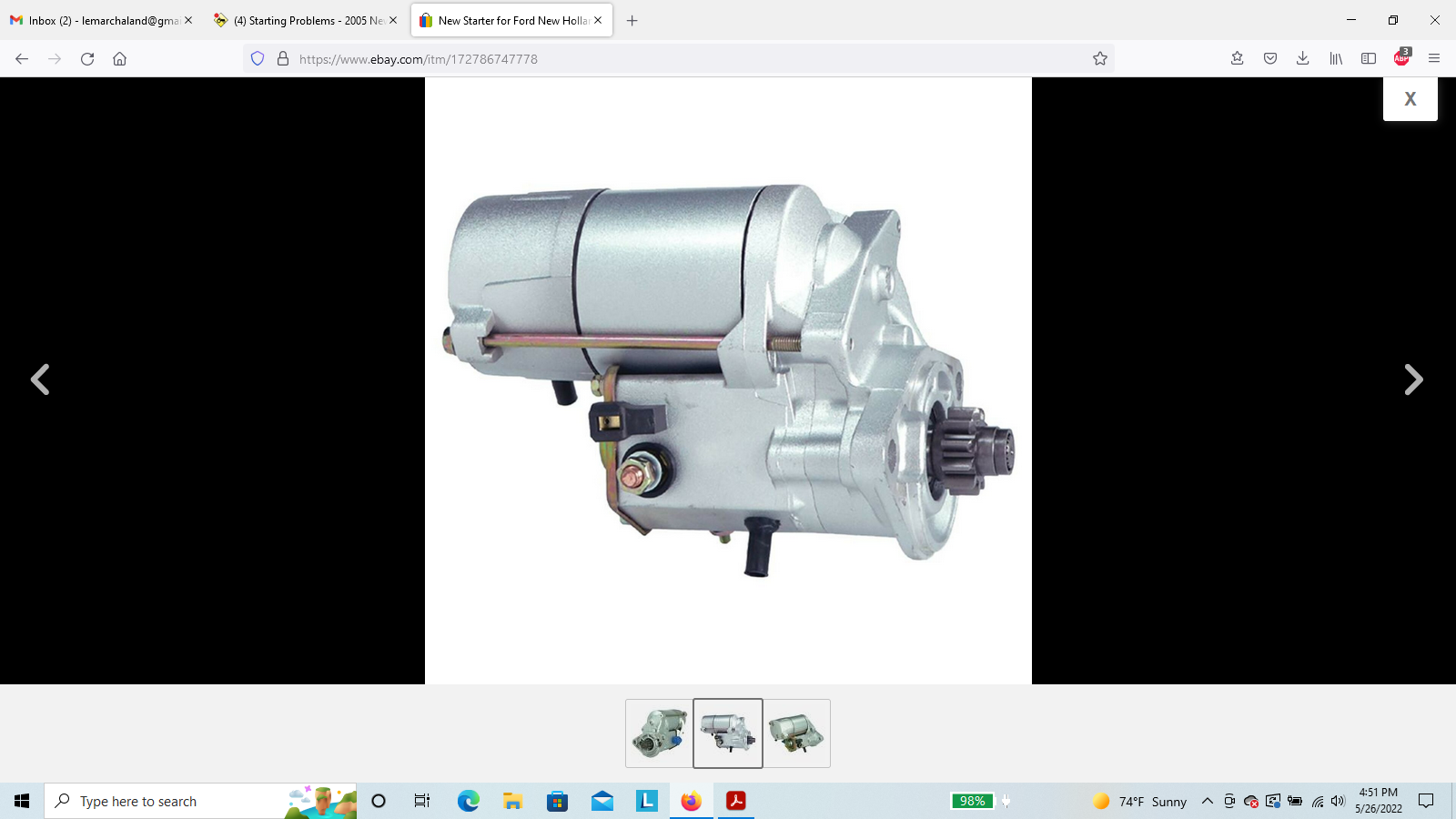The height and width of the screenshot is (819, 1456).
Task: Switch to the Starting Problems tab
Action: [300, 20]
